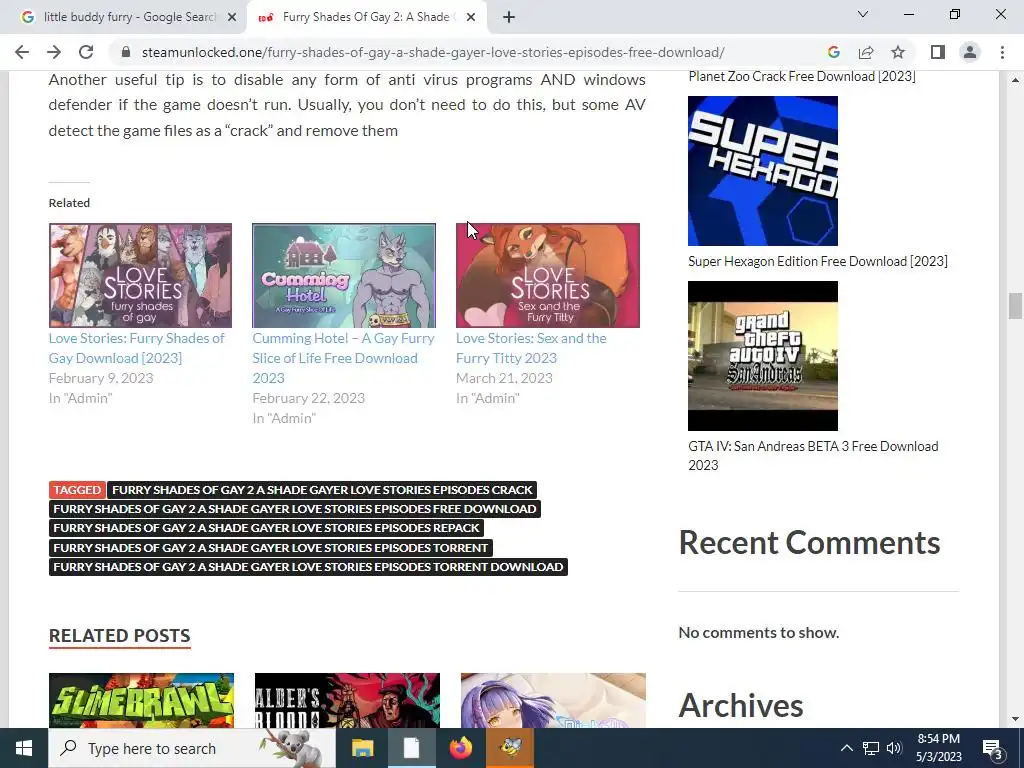Click the scrollbar up arrow
This screenshot has width=1024, height=768.
pos(1015,80)
